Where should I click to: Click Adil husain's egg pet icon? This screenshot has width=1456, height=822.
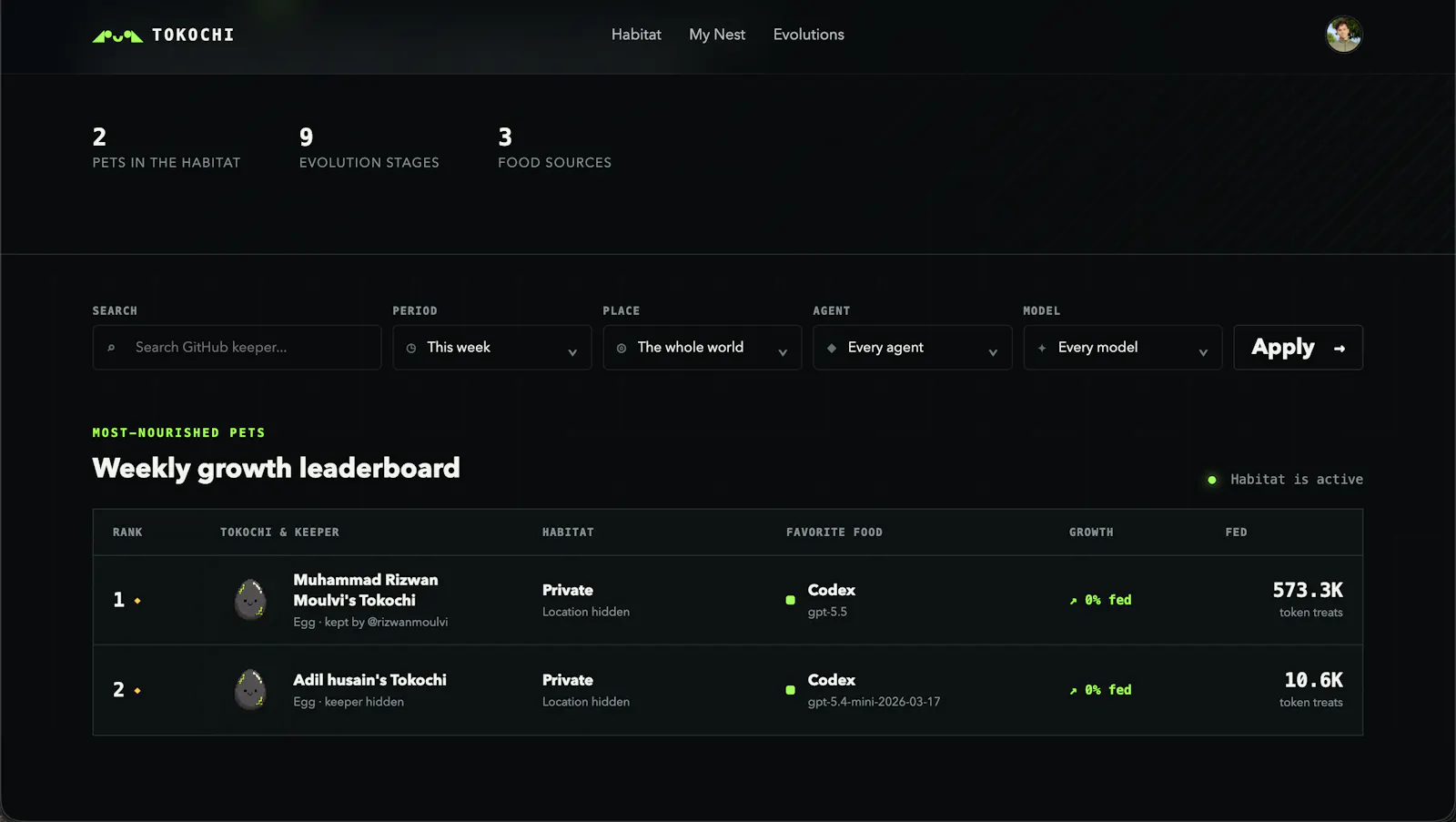tap(250, 690)
